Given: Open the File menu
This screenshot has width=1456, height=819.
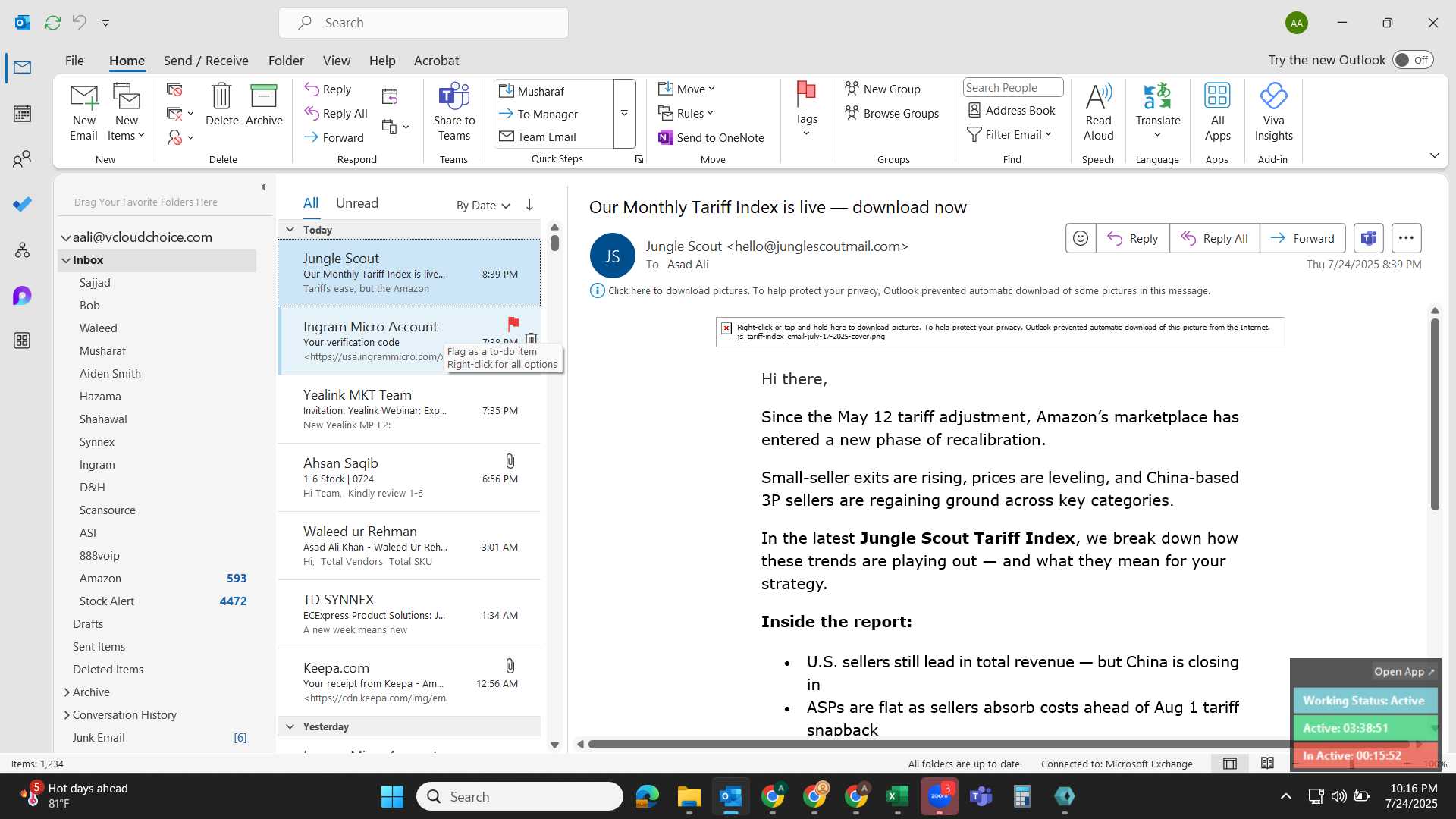Looking at the screenshot, I should click(74, 61).
